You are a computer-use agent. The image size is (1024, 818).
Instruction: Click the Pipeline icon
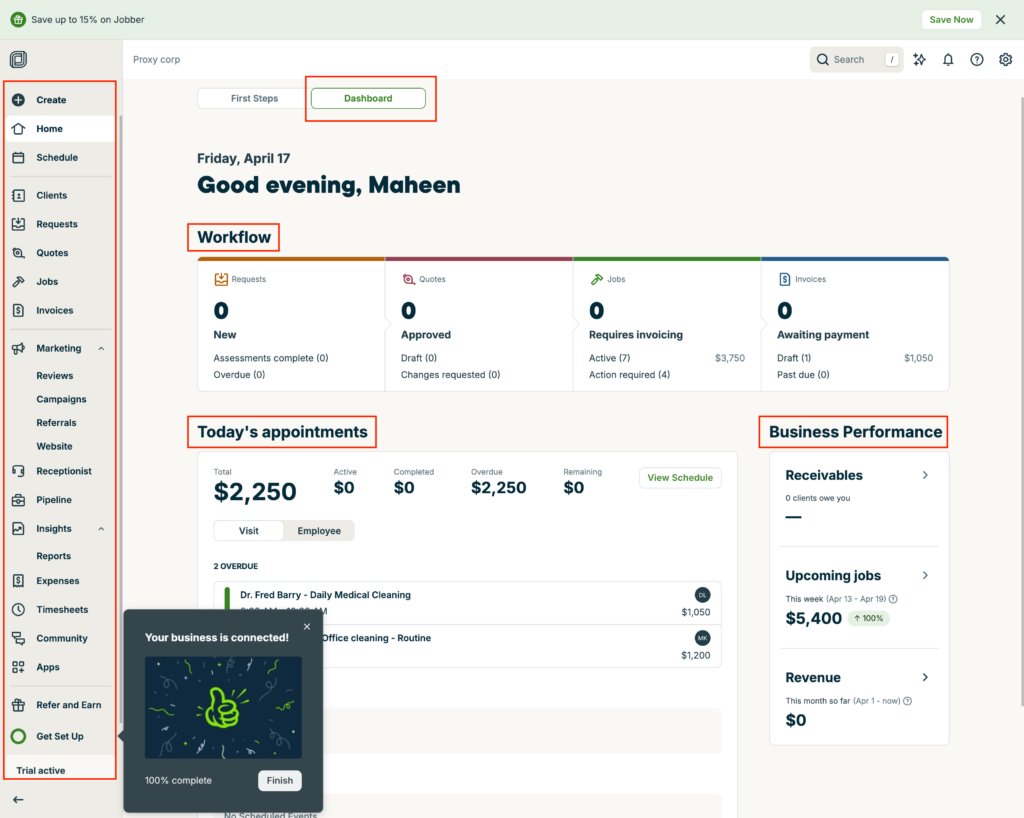[x=18, y=499]
